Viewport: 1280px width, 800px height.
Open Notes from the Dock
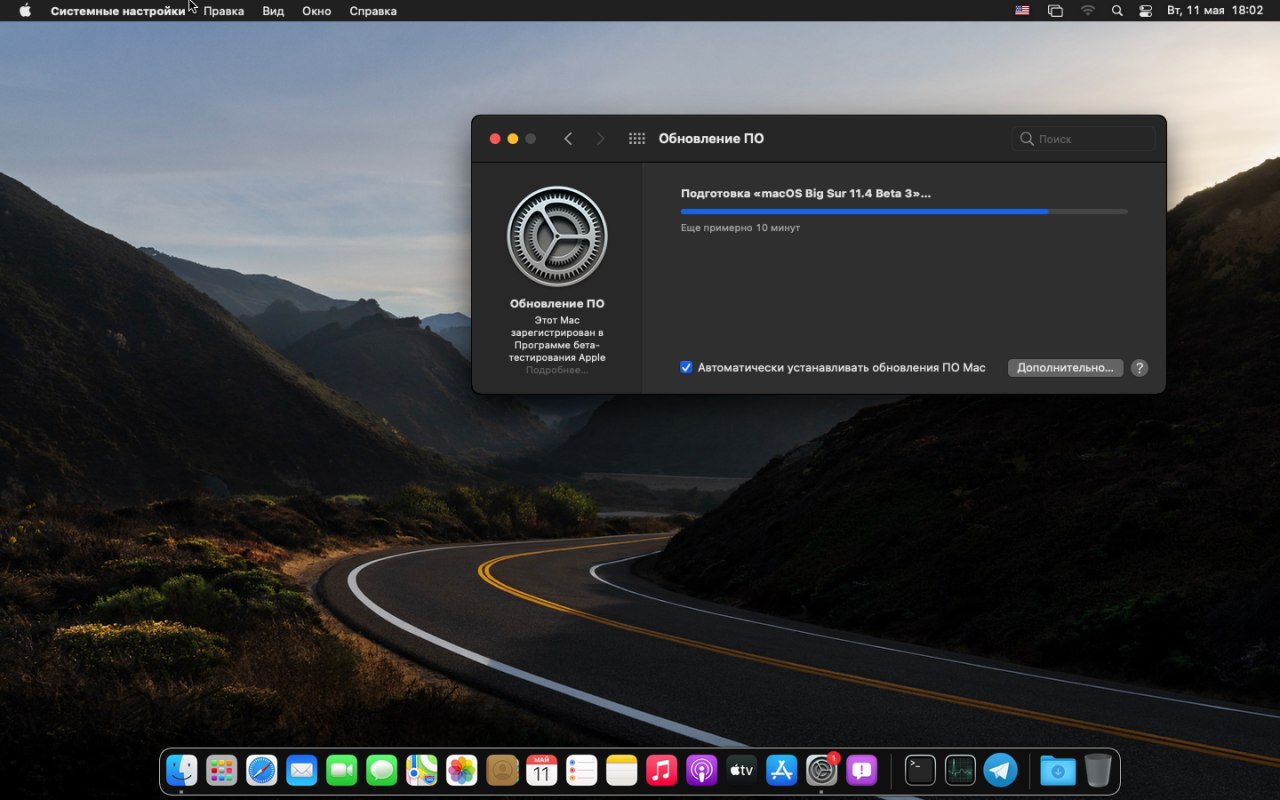[621, 770]
